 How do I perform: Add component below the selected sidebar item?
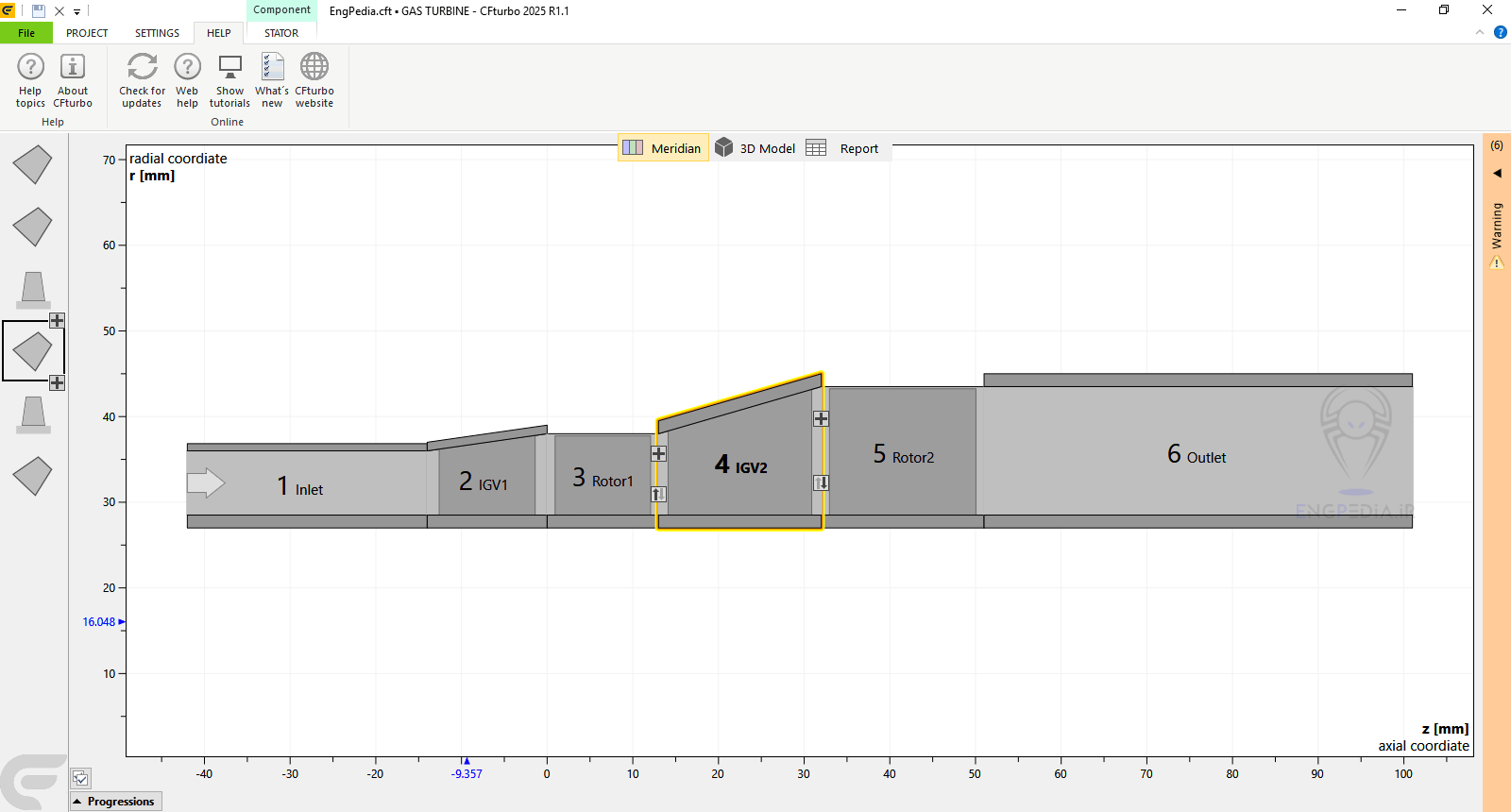(x=57, y=382)
